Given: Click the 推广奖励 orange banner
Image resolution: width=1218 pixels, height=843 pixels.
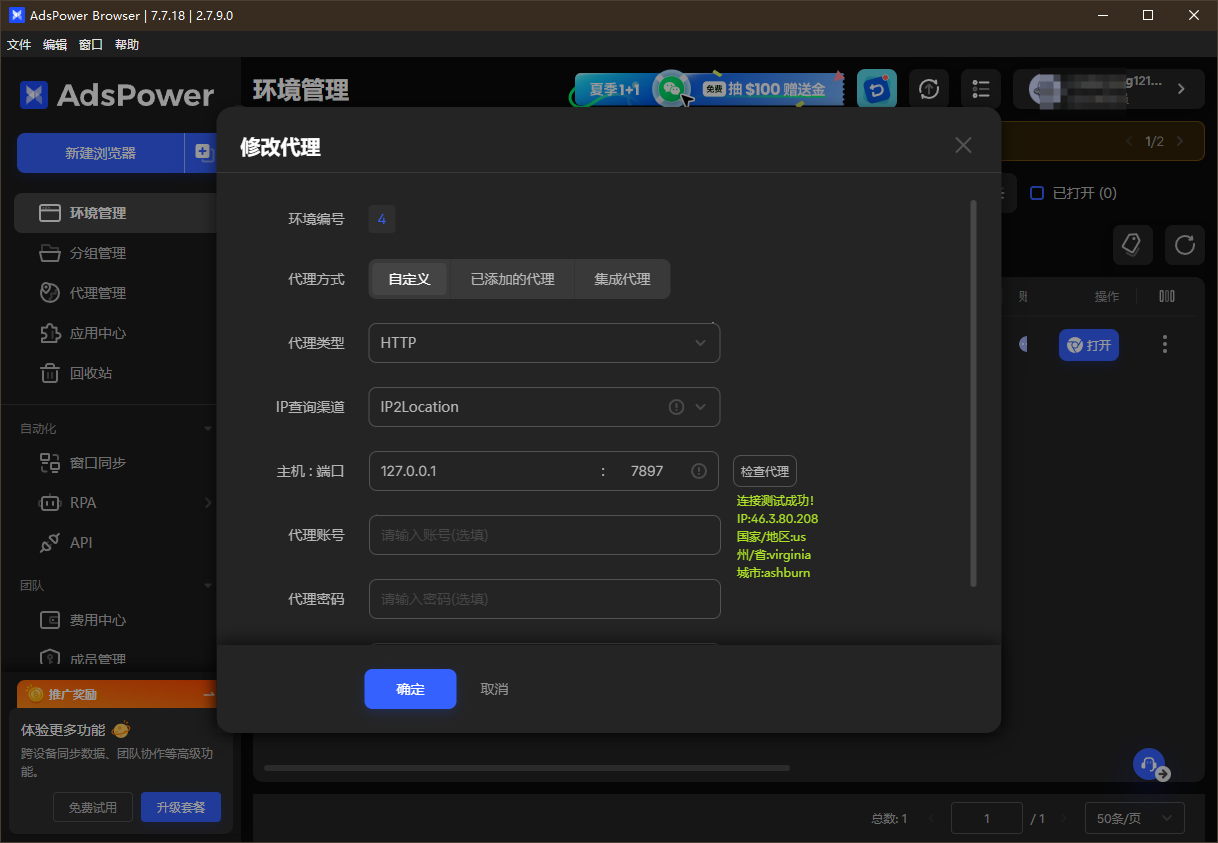Looking at the screenshot, I should coord(117,694).
